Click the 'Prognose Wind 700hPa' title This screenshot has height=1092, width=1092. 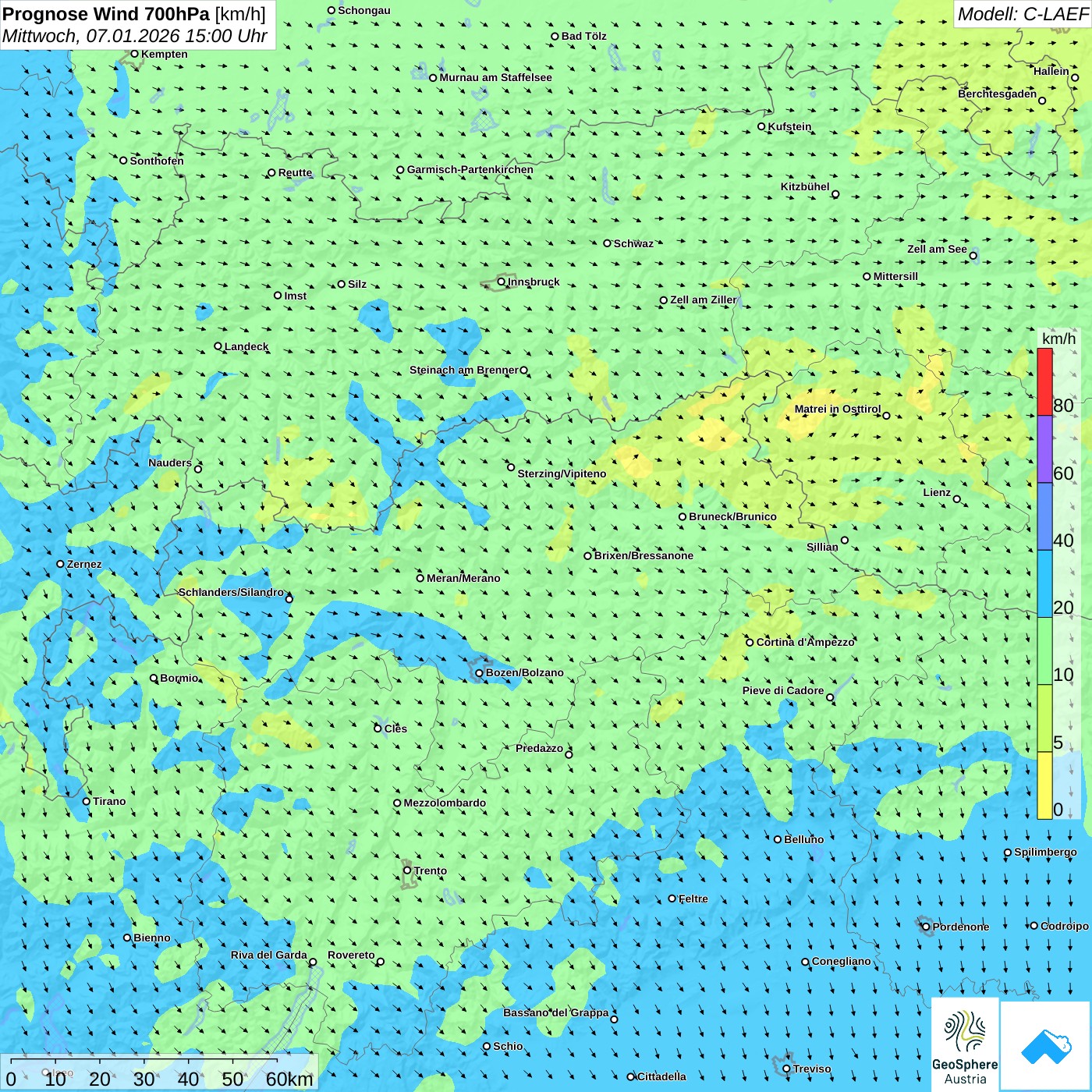tap(106, 13)
